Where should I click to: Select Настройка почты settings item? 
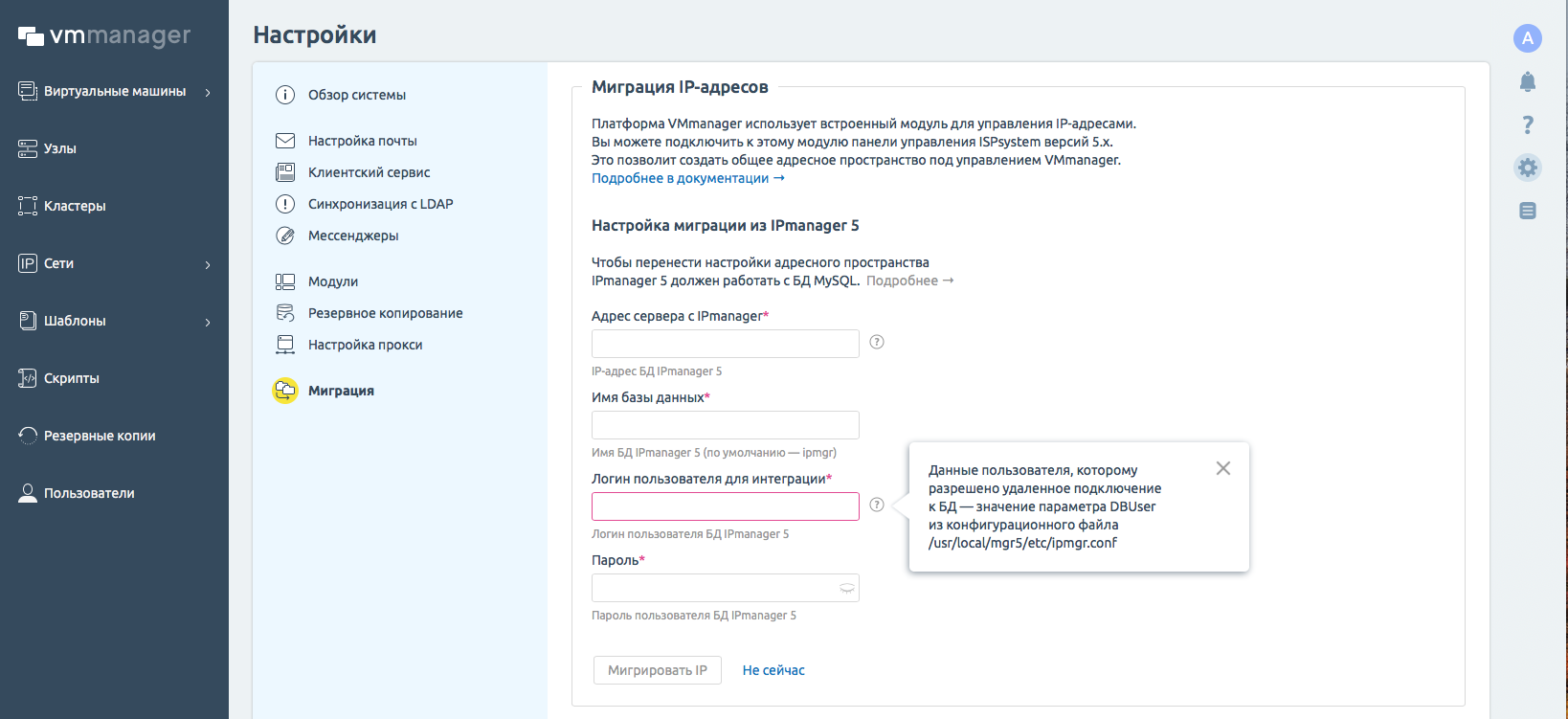click(363, 141)
